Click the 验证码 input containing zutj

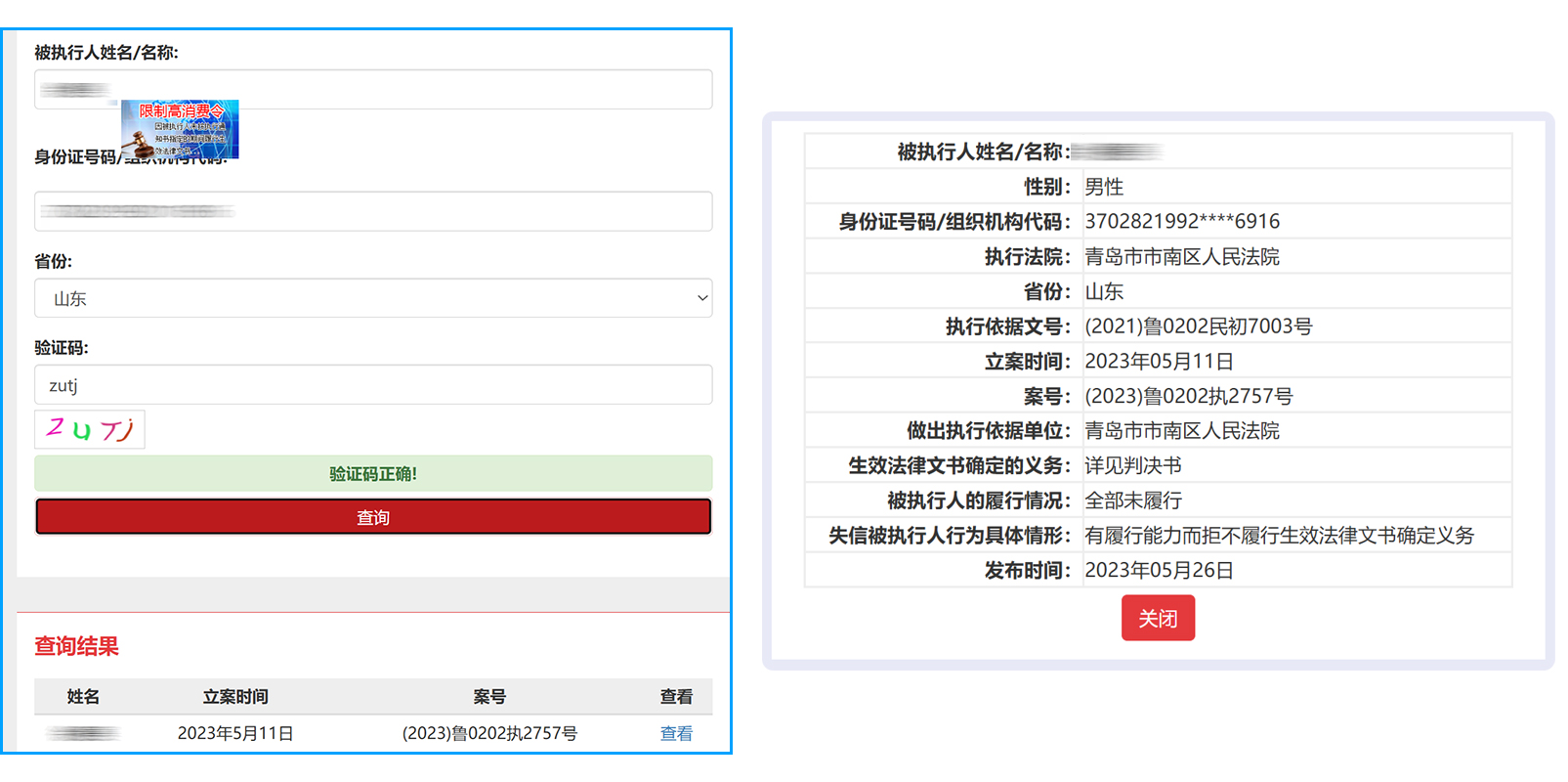click(x=373, y=385)
